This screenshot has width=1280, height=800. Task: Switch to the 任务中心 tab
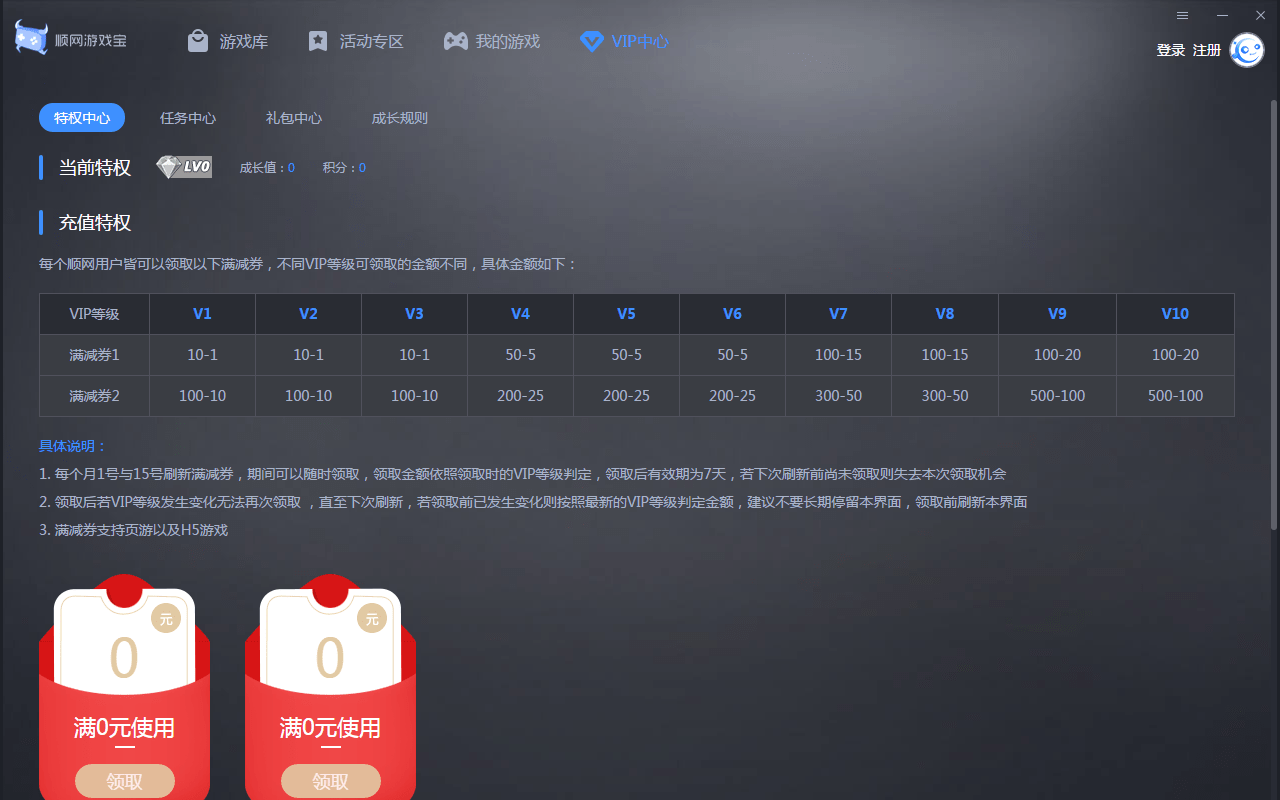click(188, 117)
